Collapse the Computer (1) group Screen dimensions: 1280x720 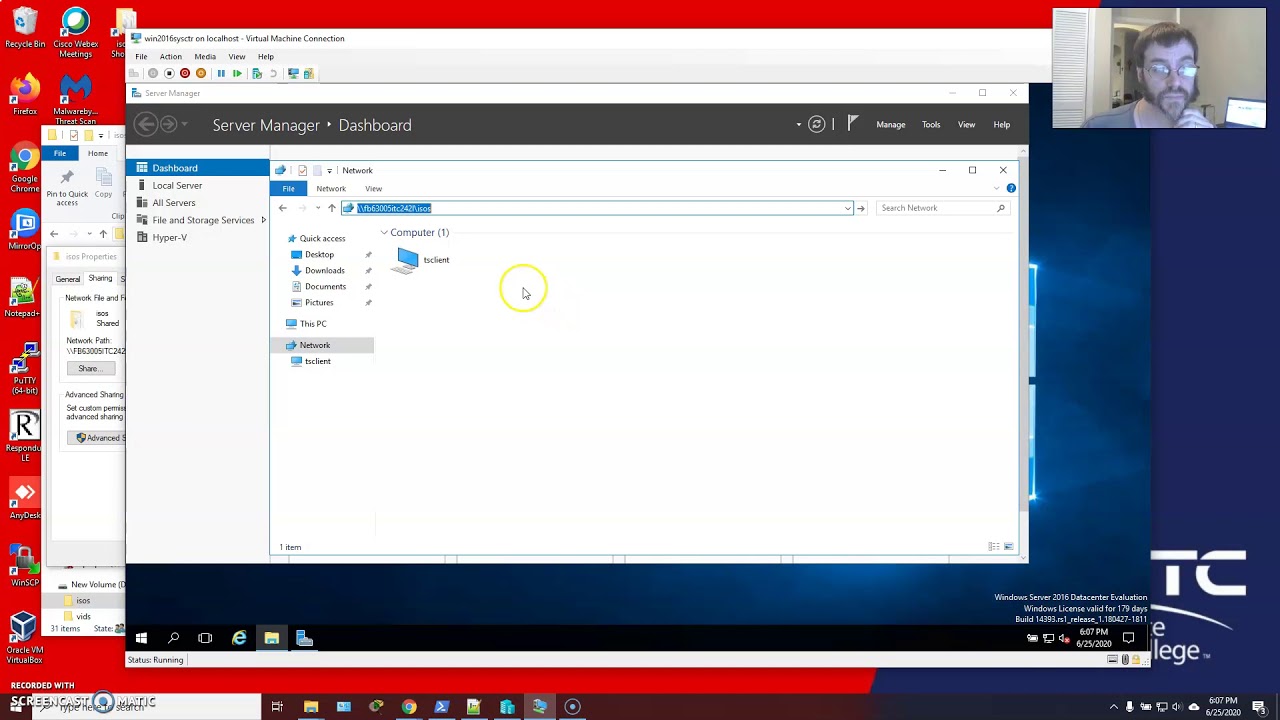(x=384, y=233)
